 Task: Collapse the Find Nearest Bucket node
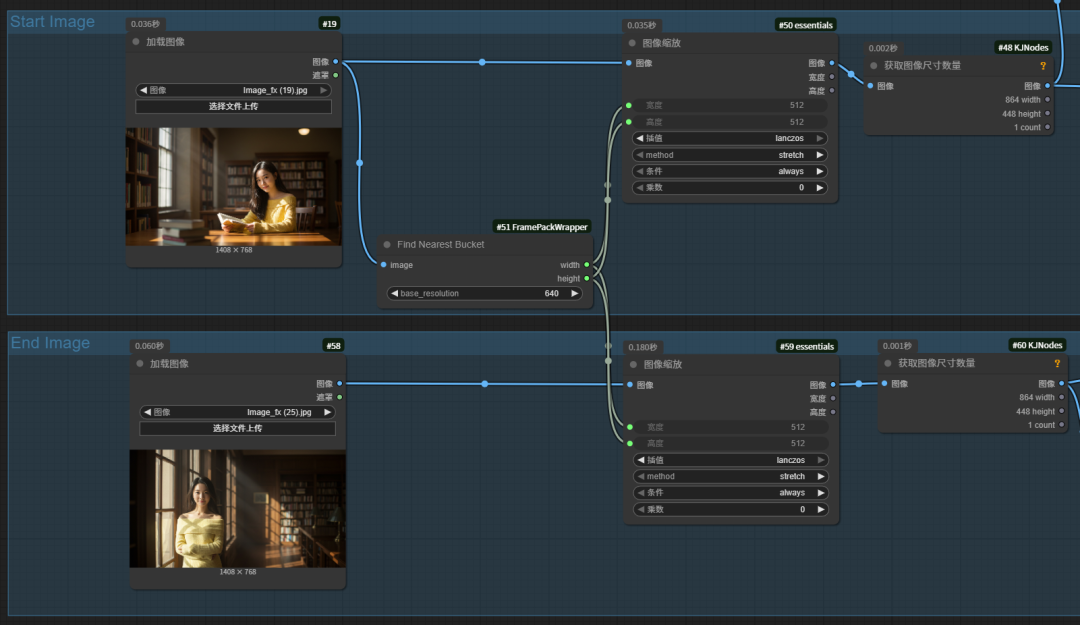pos(387,245)
